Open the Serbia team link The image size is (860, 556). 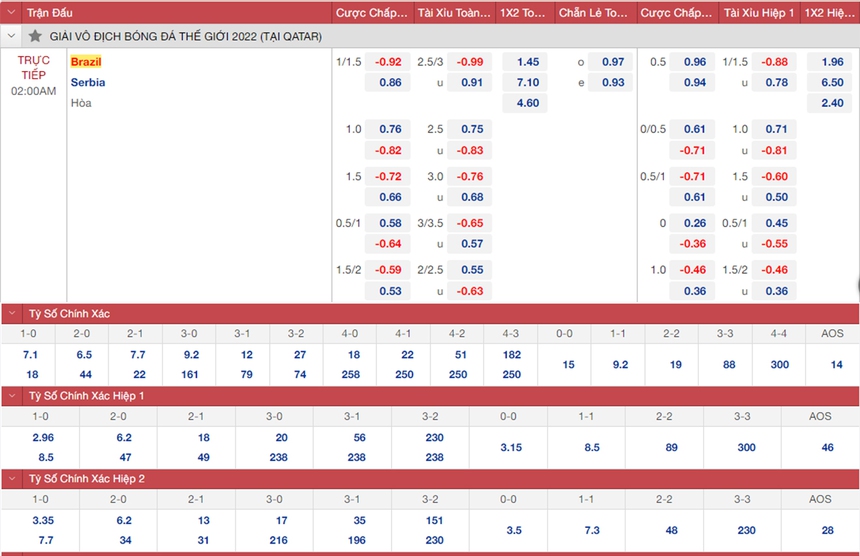88,82
